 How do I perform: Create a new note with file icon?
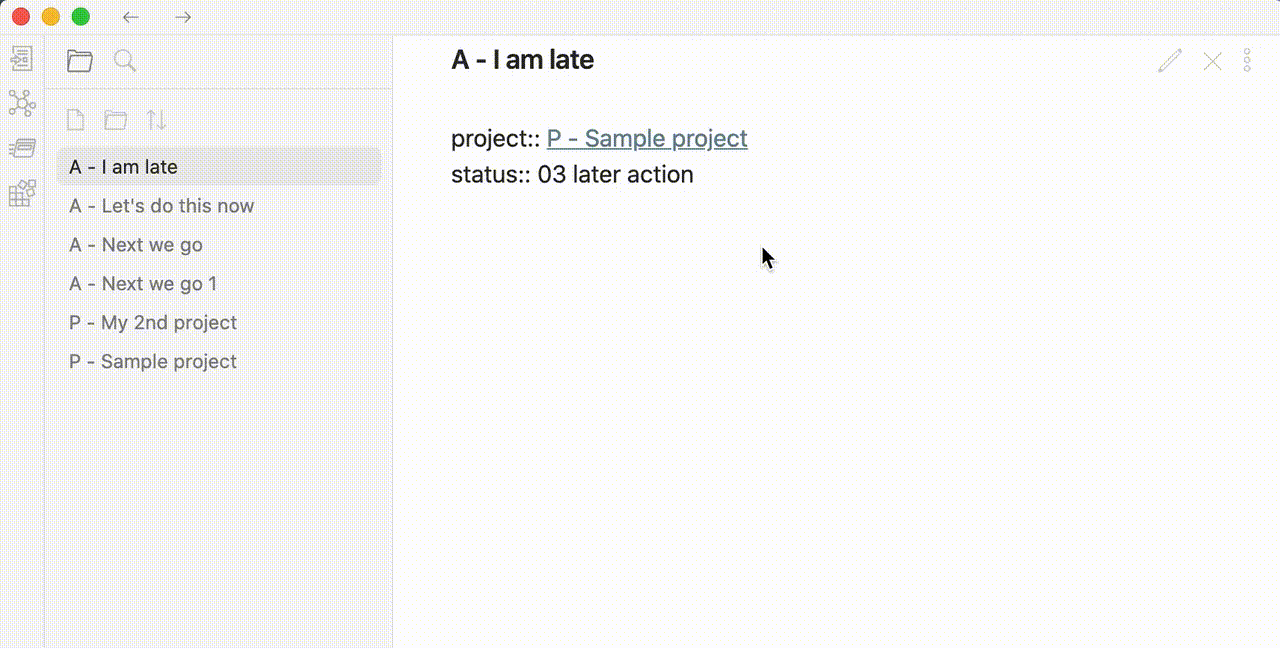[x=75, y=120]
